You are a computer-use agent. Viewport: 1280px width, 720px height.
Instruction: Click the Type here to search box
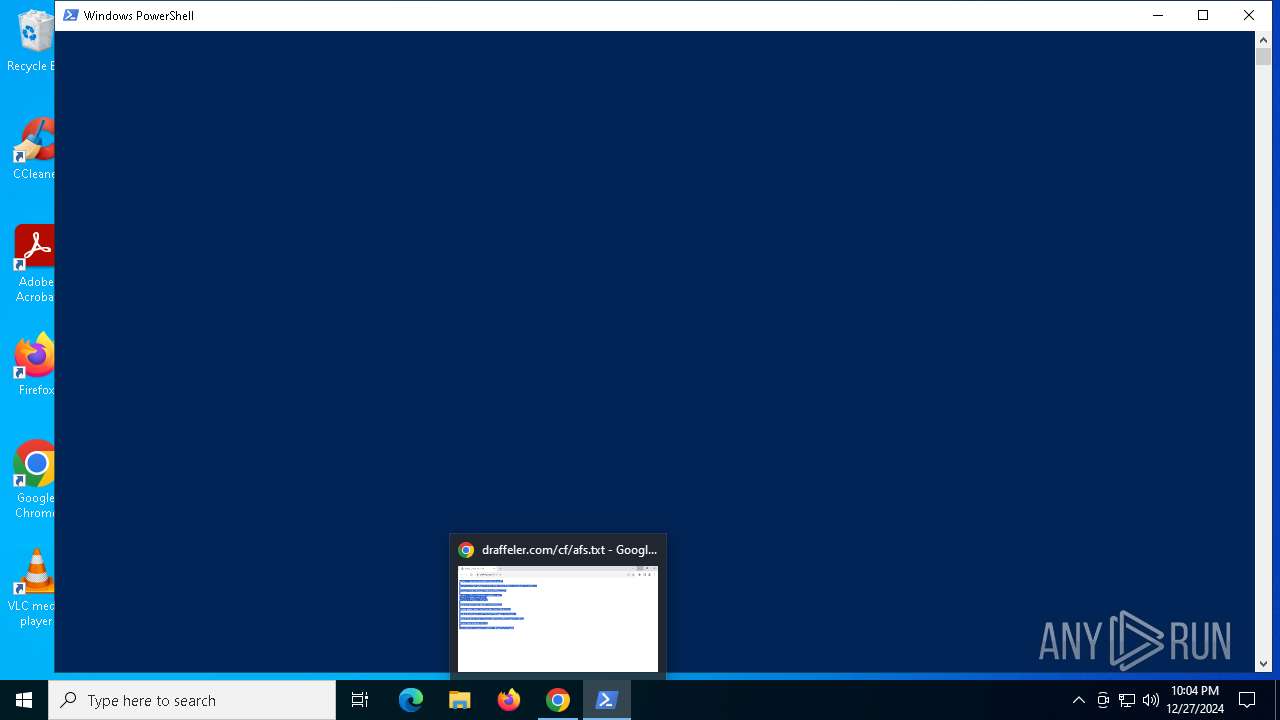point(192,700)
